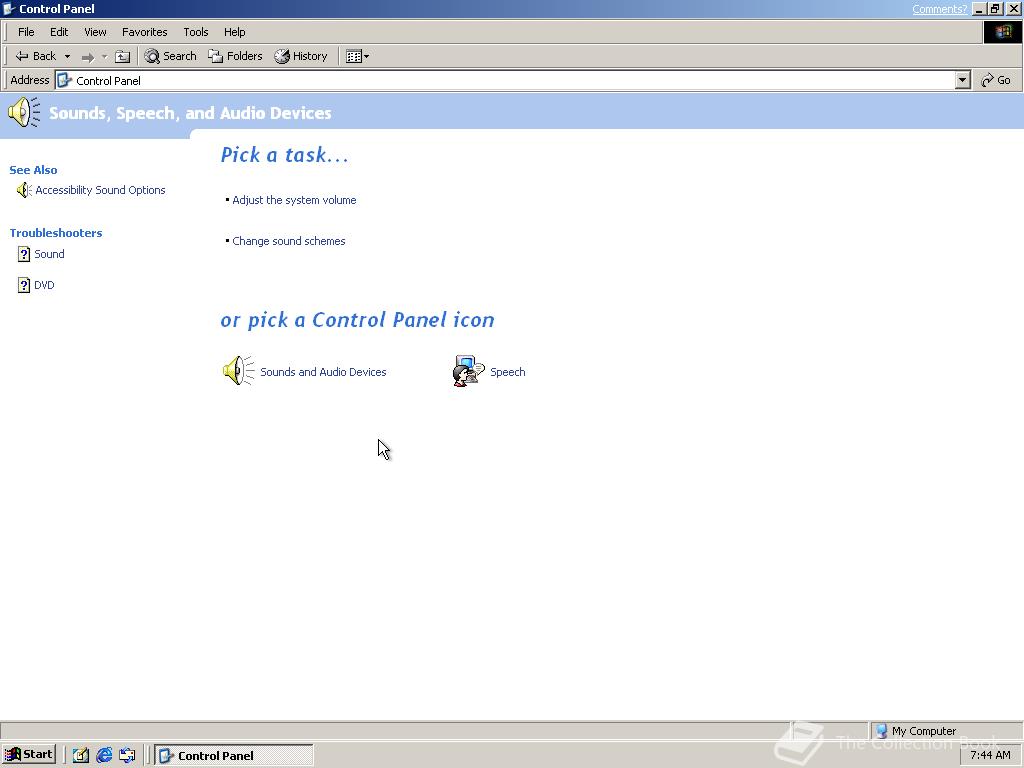Click the Show Desktop Quick Launch icon
Image resolution: width=1024 pixels, height=768 pixels.
[x=81, y=755]
